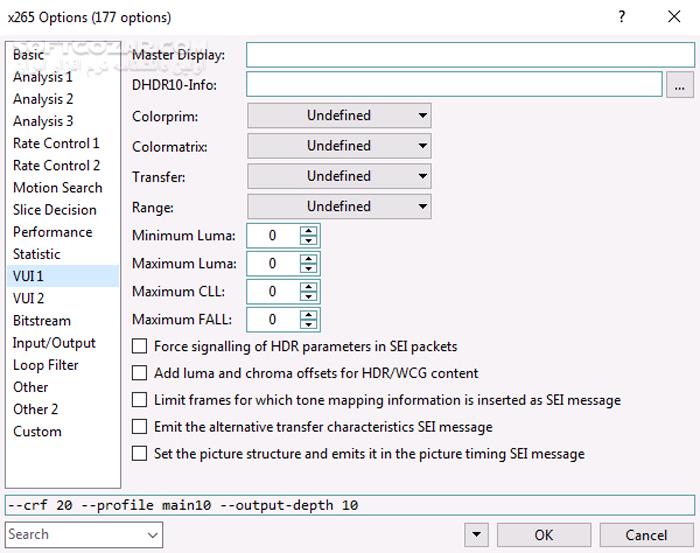
Task: Open the Search combo box dropdown
Action: pos(152,535)
